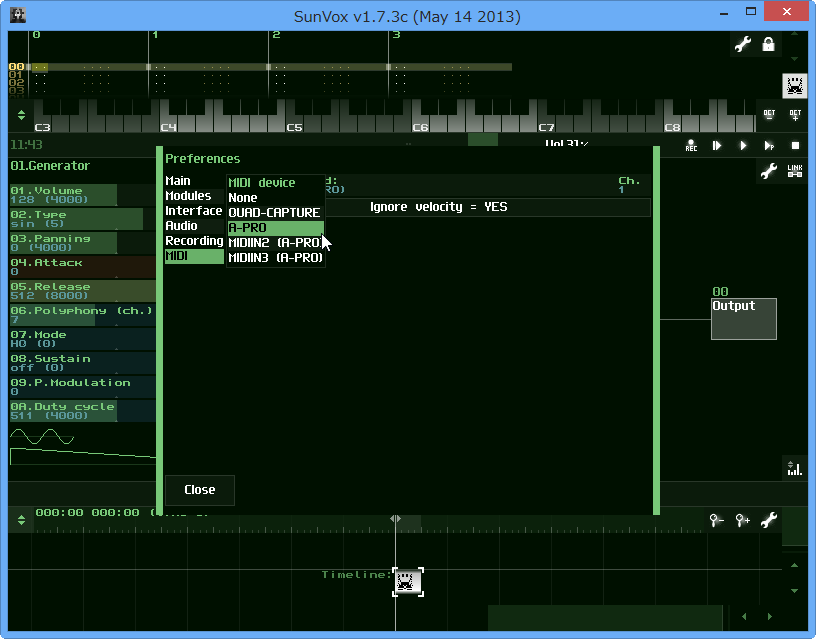Choose QUAD-CAPTURE as MIDI device
This screenshot has height=639, width=816.
pos(276,213)
